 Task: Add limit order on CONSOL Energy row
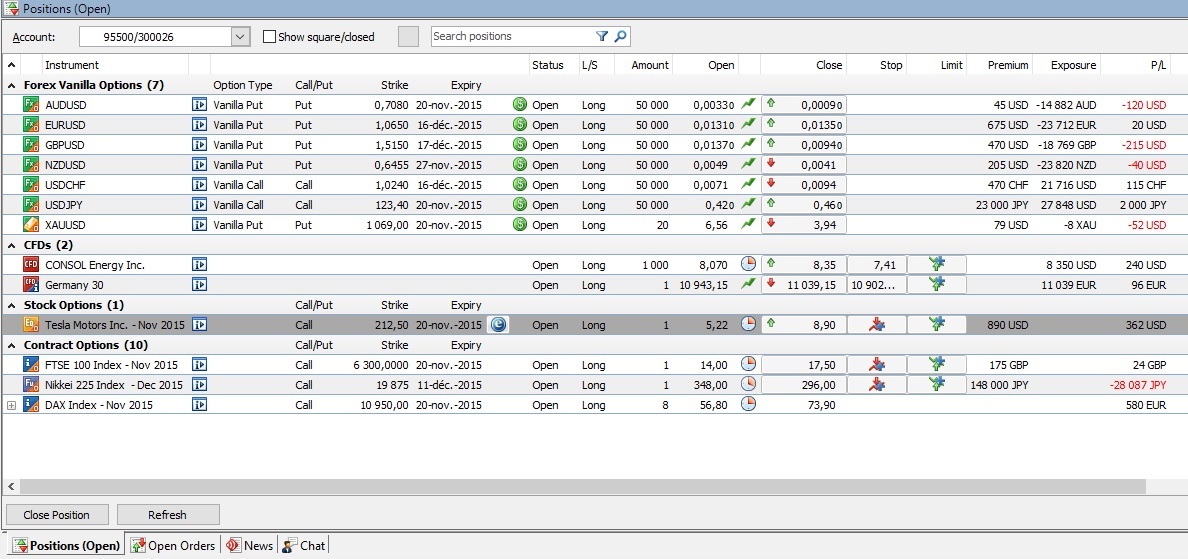[937, 264]
